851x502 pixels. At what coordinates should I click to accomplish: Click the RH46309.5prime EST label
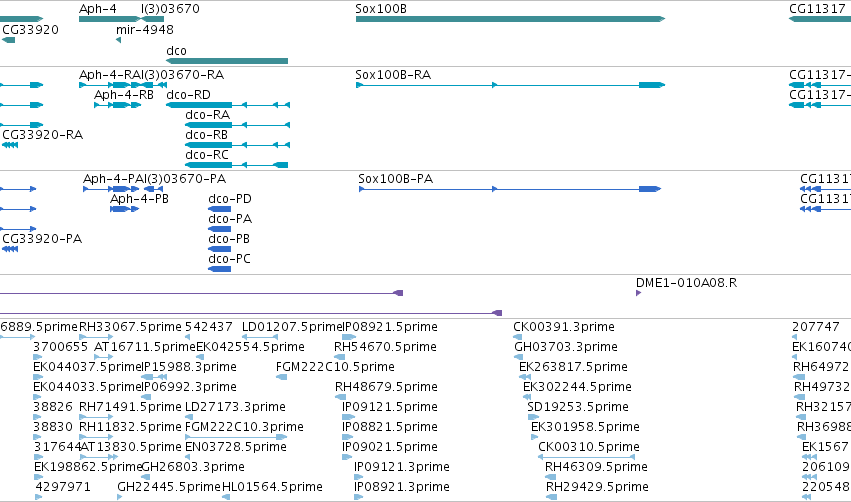(596, 467)
